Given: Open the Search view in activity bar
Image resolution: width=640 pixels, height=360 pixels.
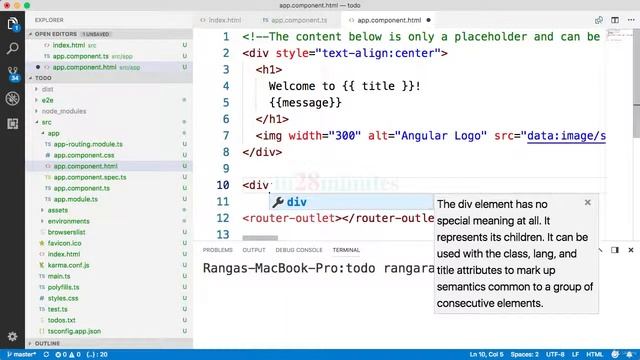Looking at the screenshot, I should coord(13,49).
